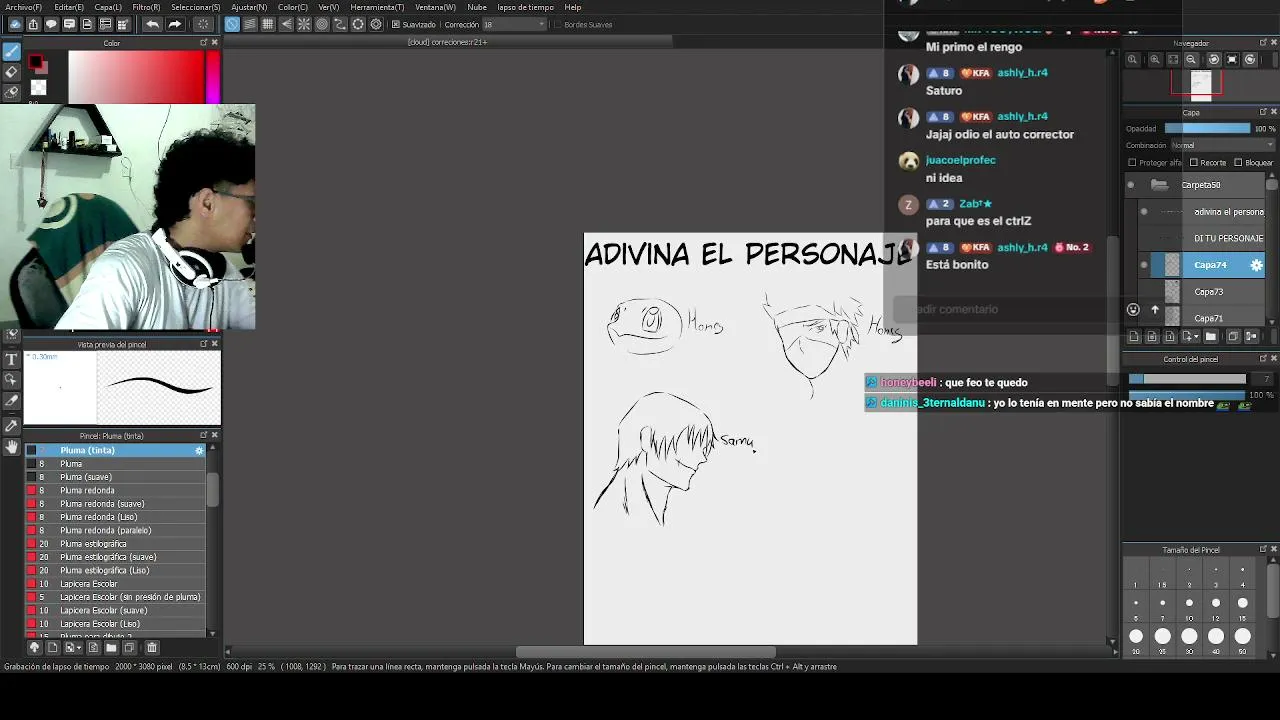Turn off snap with the Snap Off icon

point(232,24)
